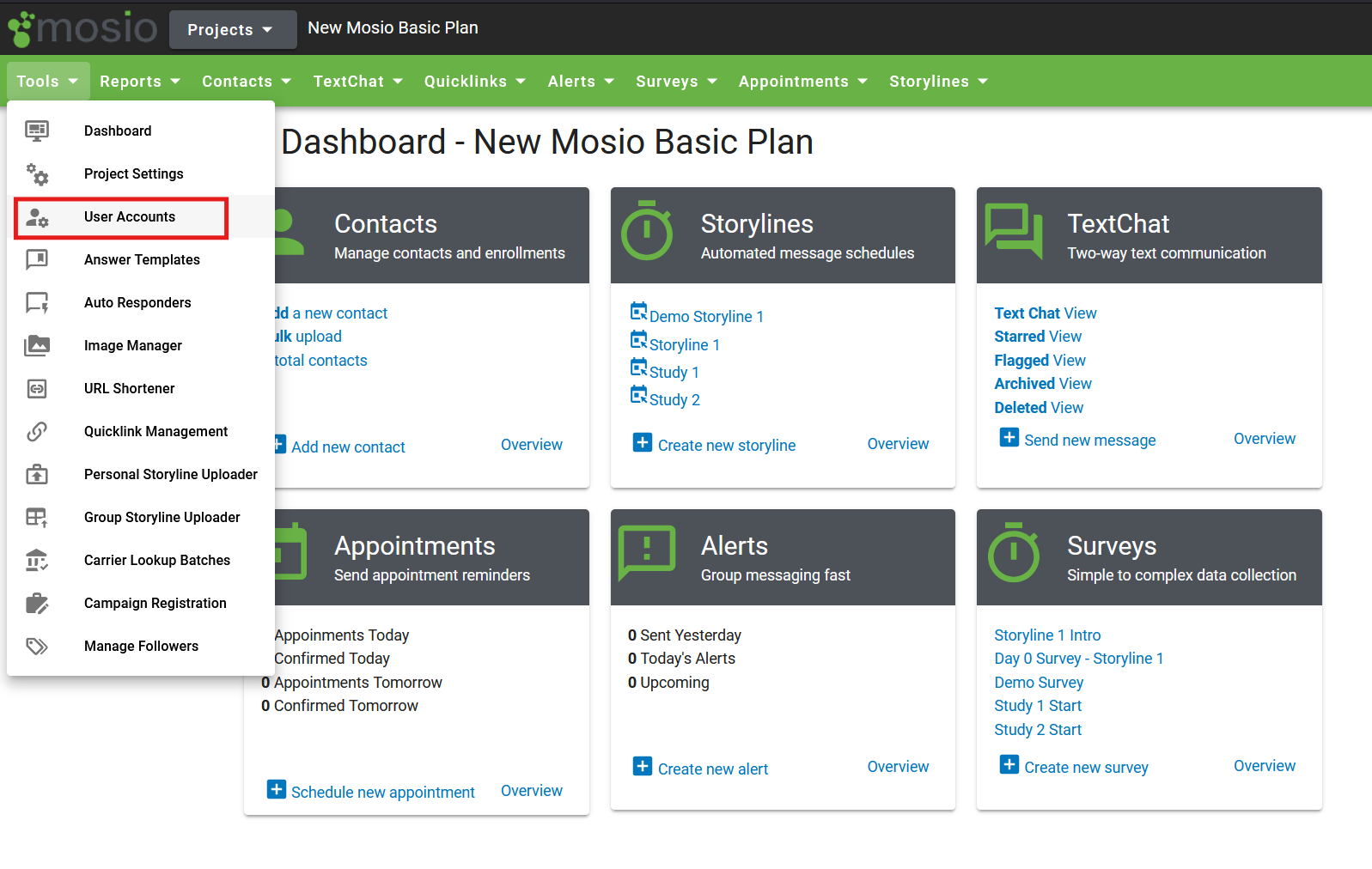Open the Storylines navigation dropdown
The height and width of the screenshot is (869, 1372).
(x=939, y=82)
